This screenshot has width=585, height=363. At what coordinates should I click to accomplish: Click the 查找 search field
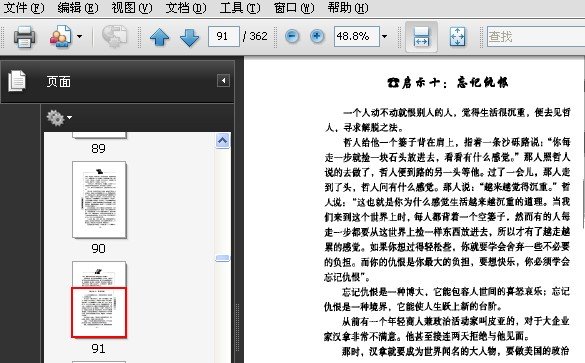click(536, 36)
